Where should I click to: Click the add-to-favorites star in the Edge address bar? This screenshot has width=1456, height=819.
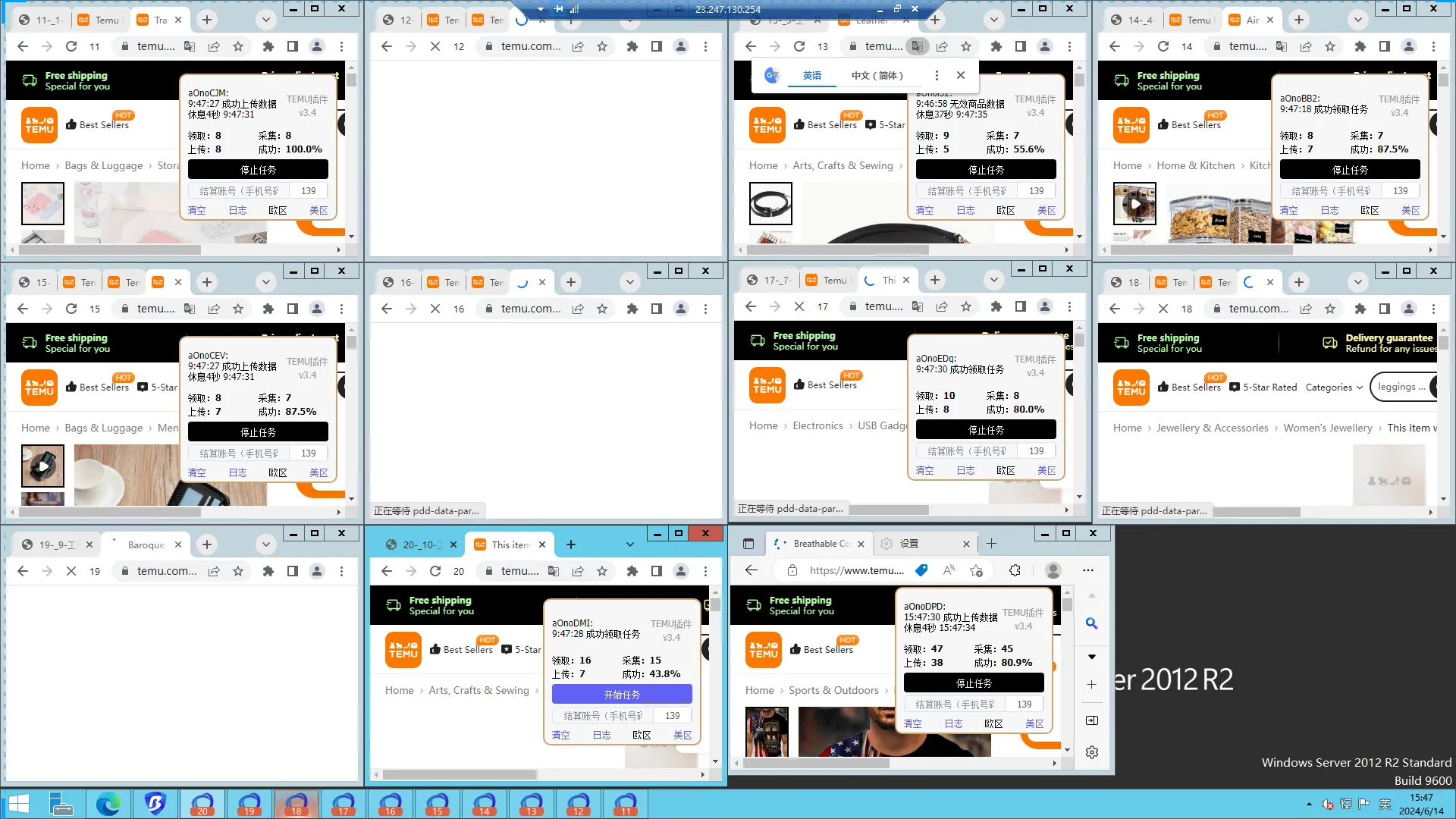coord(976,570)
